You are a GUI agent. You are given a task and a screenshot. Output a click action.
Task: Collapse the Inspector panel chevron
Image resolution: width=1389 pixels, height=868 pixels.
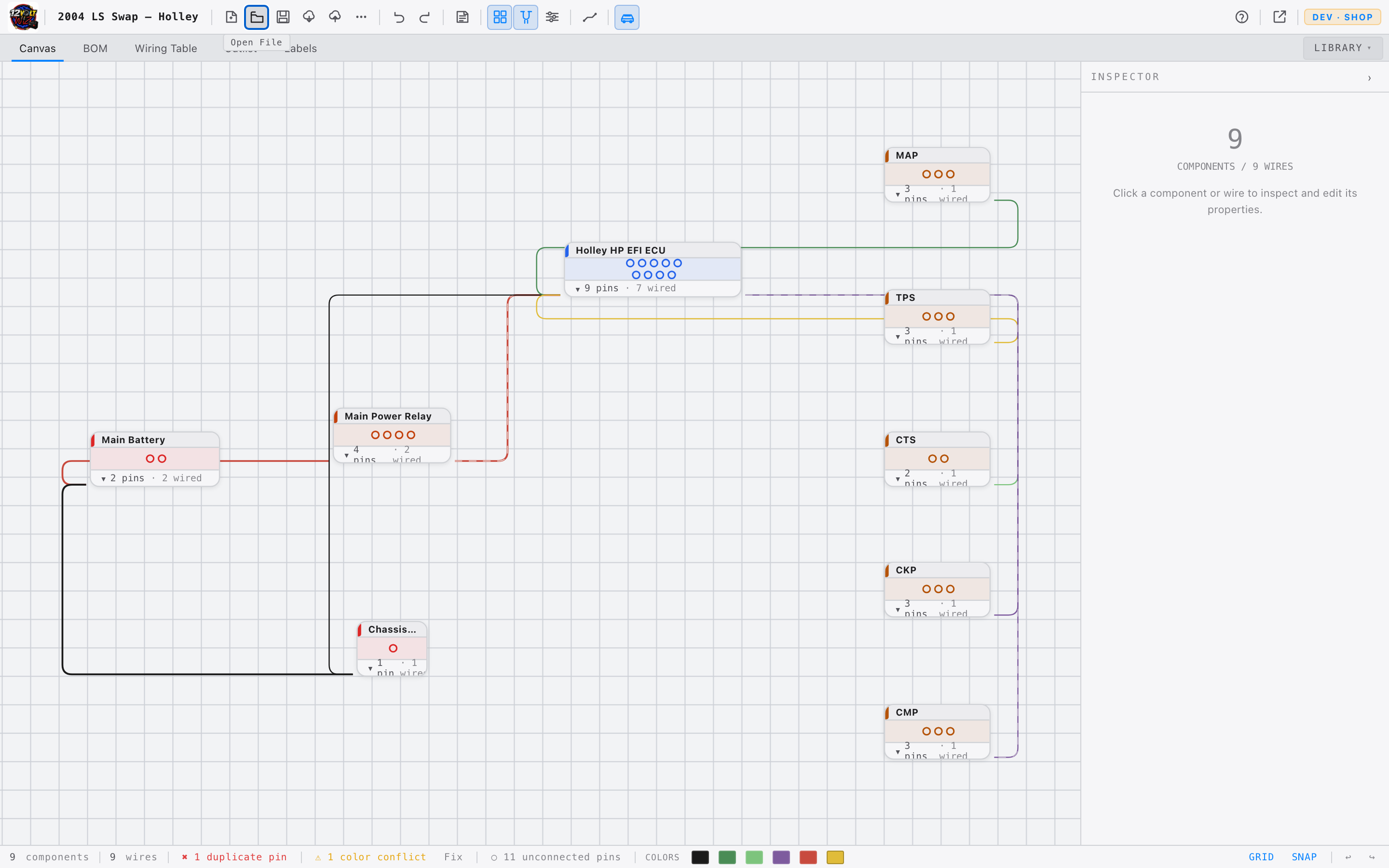pyautogui.click(x=1369, y=78)
